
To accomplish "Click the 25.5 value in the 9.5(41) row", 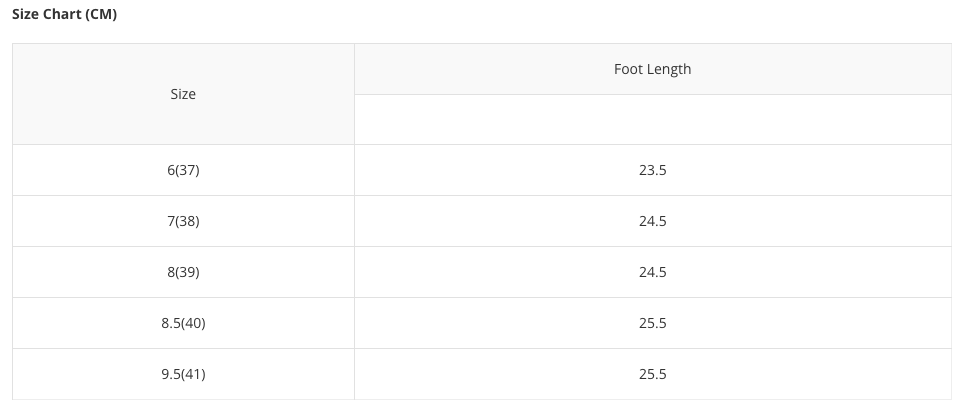I will click(652, 374).
